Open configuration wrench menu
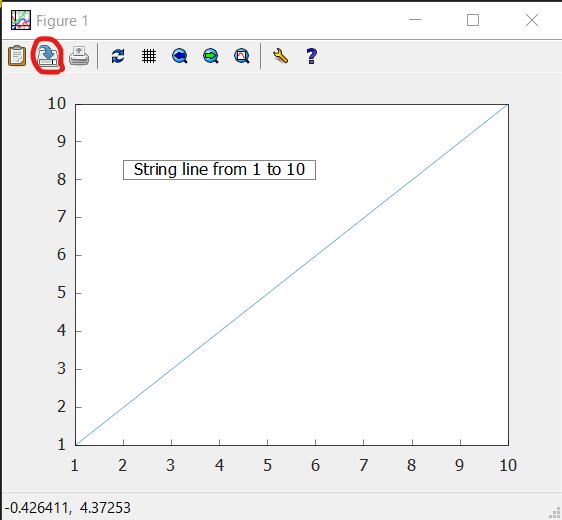This screenshot has height=520, width=562. coord(280,56)
